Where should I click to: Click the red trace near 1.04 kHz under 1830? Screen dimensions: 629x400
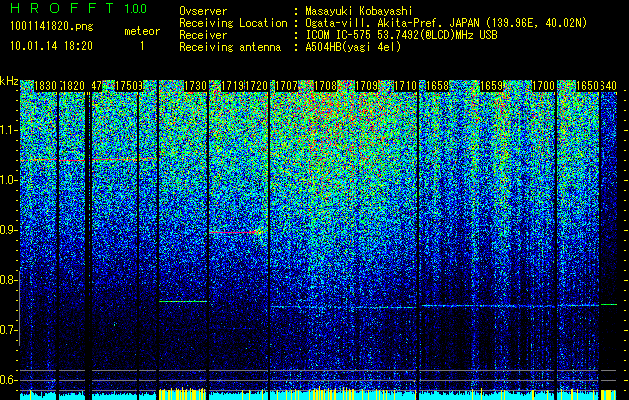point(38,160)
